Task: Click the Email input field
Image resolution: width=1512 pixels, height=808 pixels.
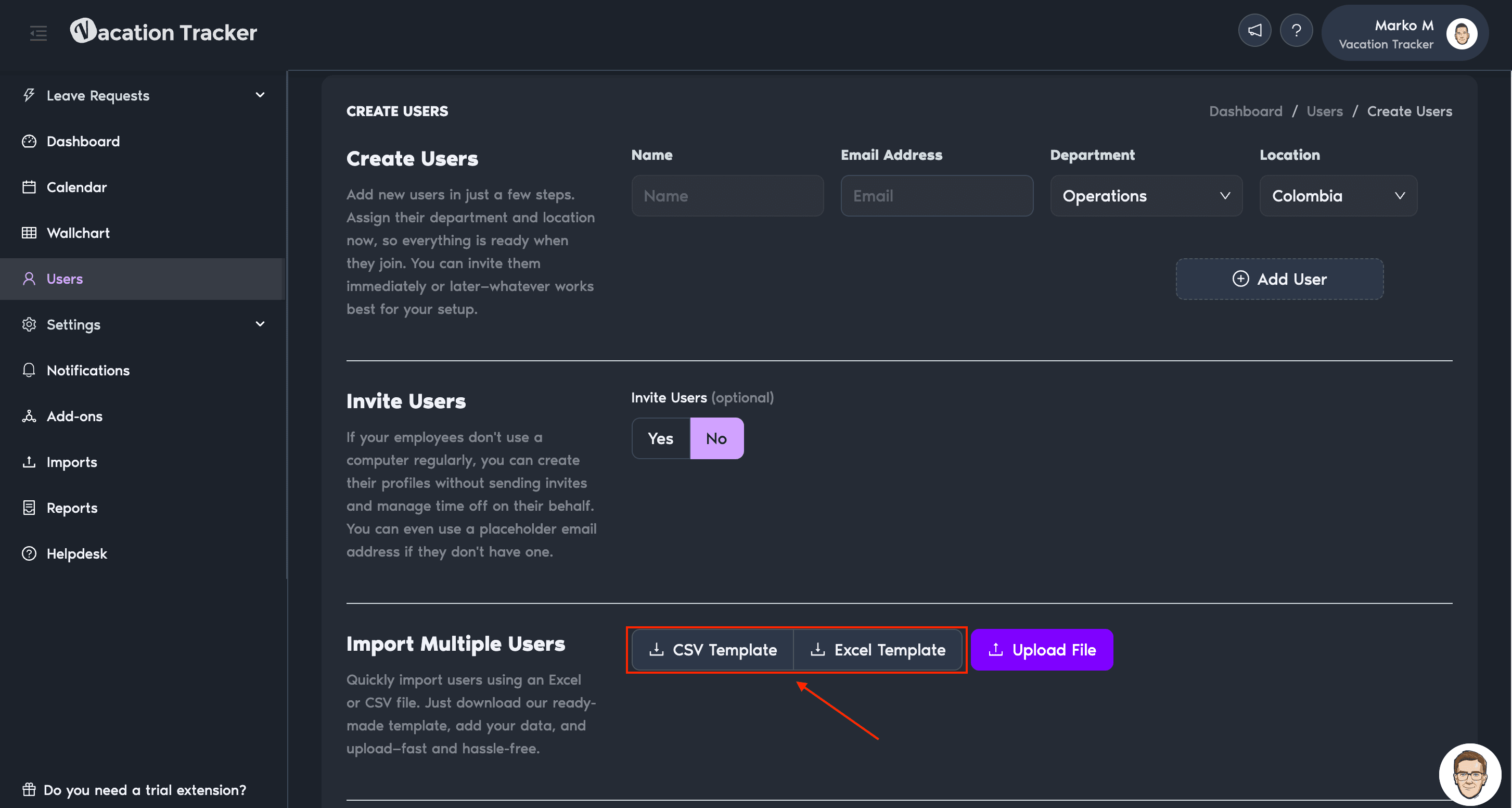Action: 936,196
